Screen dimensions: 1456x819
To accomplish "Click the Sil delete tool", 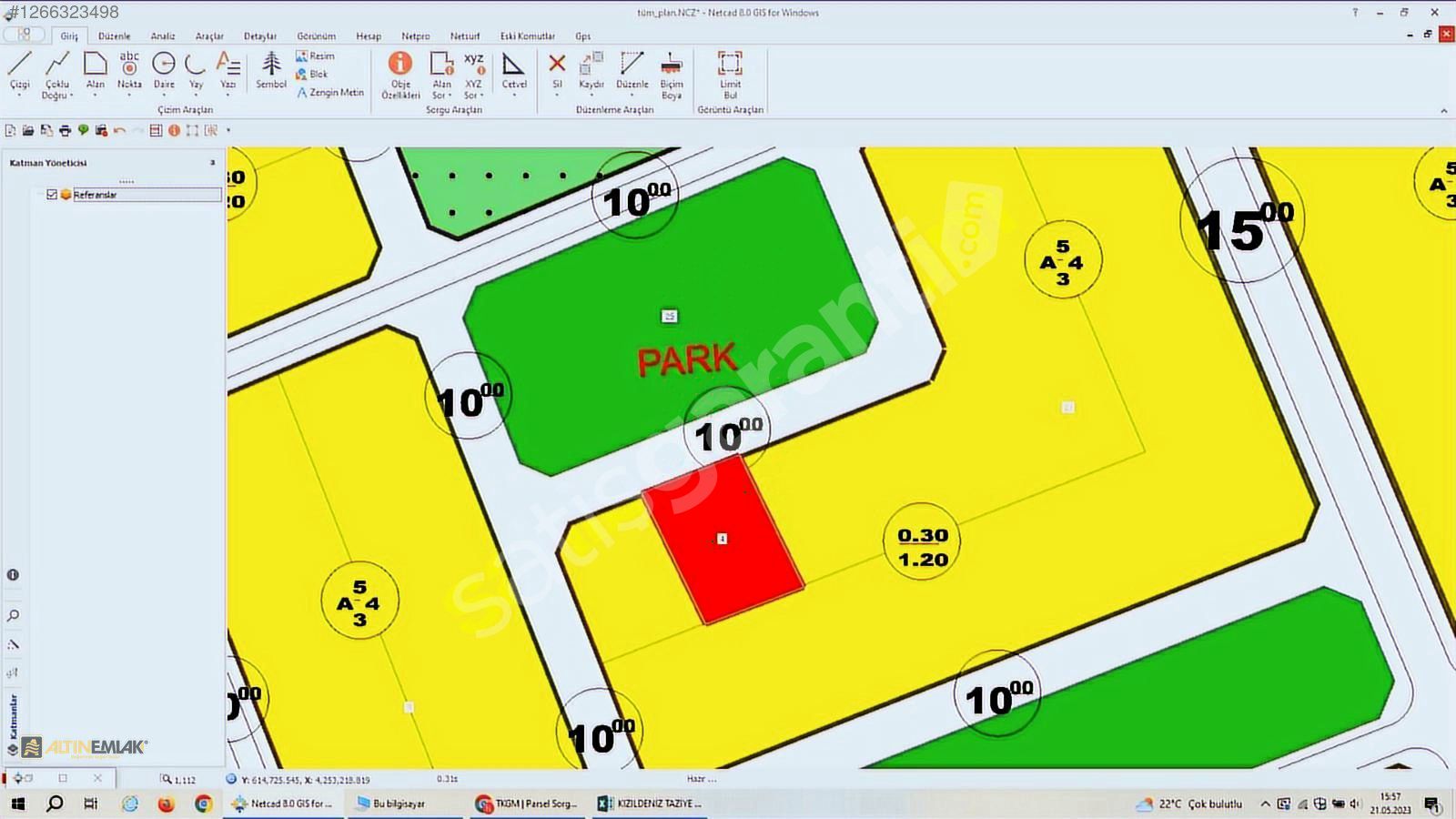I will (557, 71).
